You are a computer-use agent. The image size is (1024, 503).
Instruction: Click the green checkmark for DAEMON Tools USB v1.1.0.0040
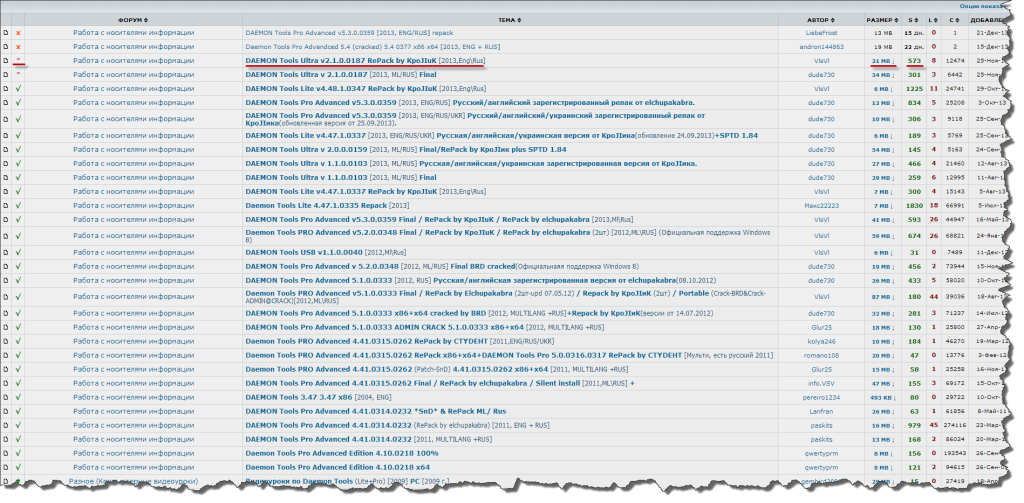point(18,252)
